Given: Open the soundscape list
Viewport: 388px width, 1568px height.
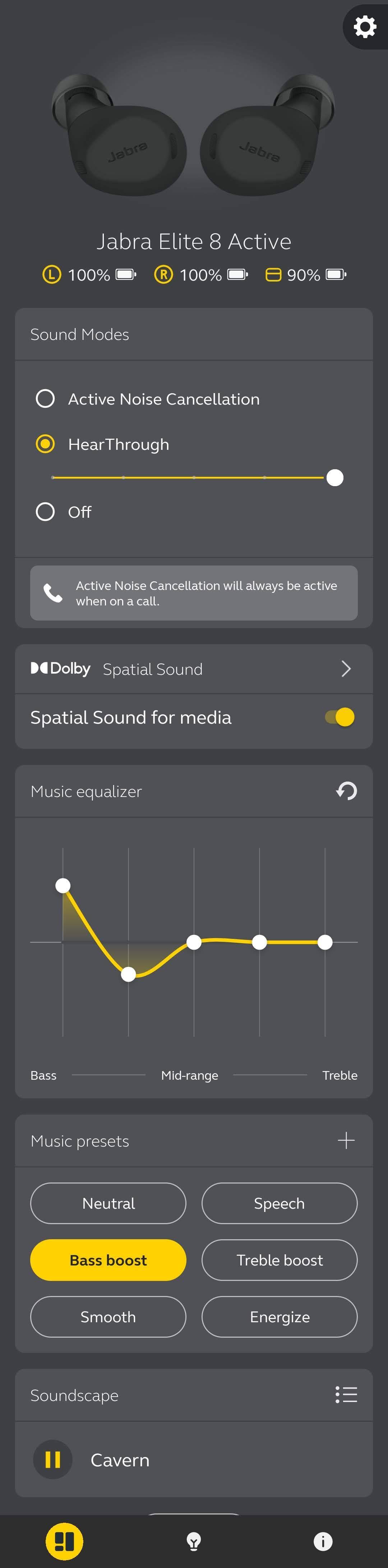Looking at the screenshot, I should [x=346, y=1394].
